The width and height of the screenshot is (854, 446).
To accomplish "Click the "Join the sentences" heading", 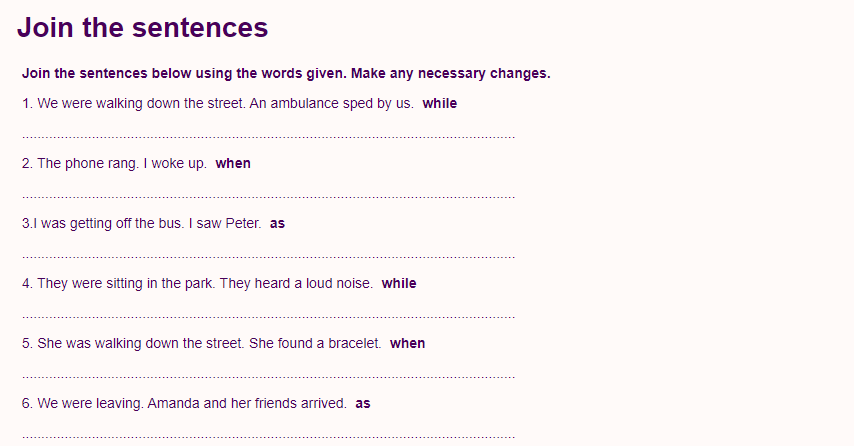I will [143, 28].
